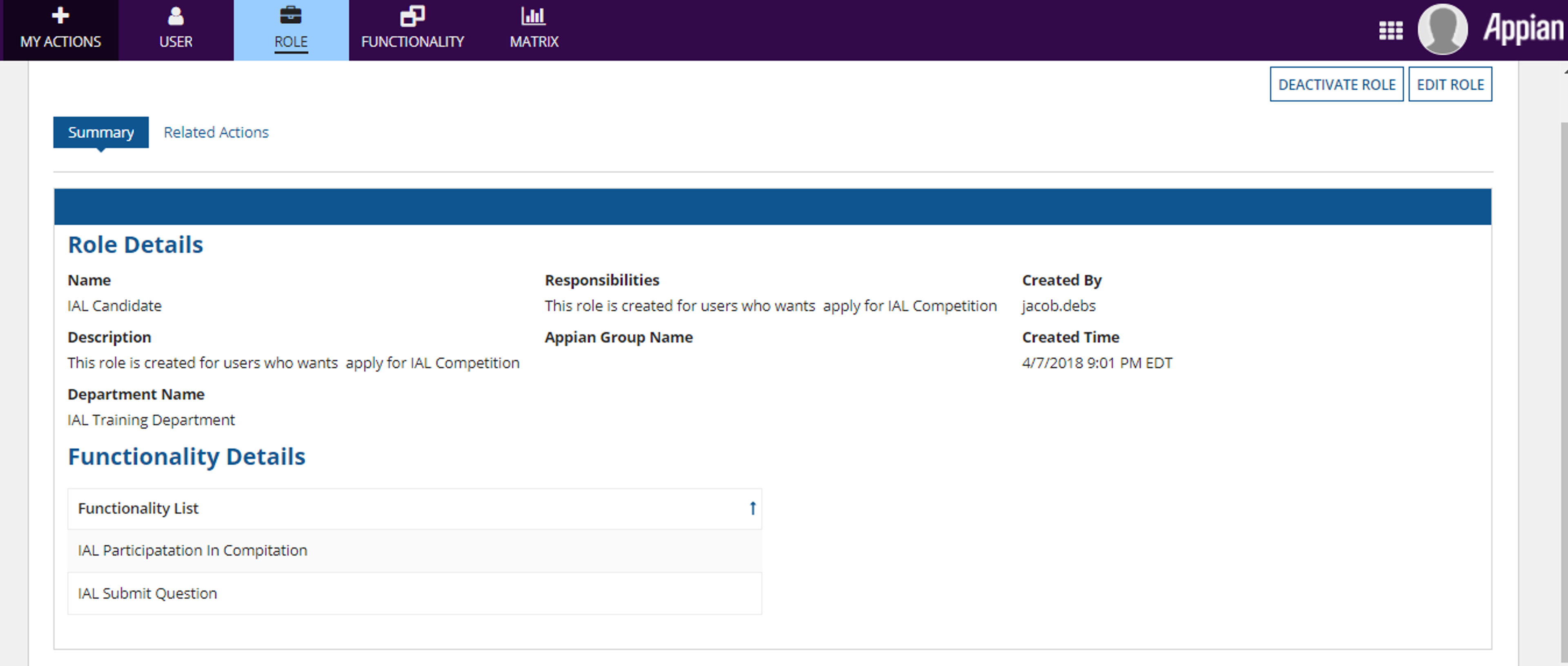
Task: Click the Responsibilities text value
Action: (771, 305)
